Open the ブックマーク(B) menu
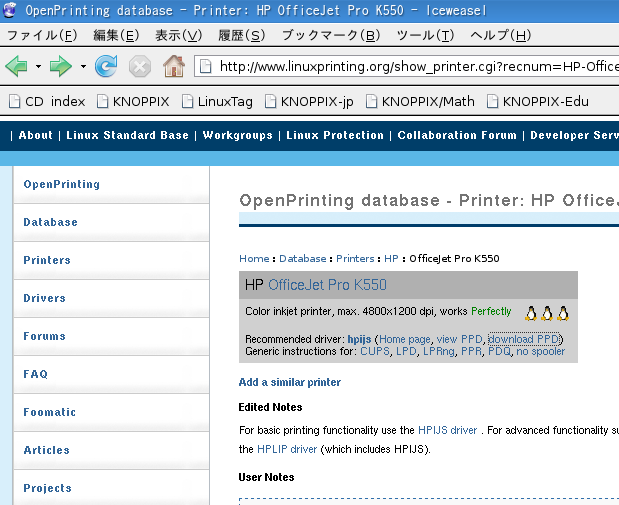 pyautogui.click(x=331, y=36)
